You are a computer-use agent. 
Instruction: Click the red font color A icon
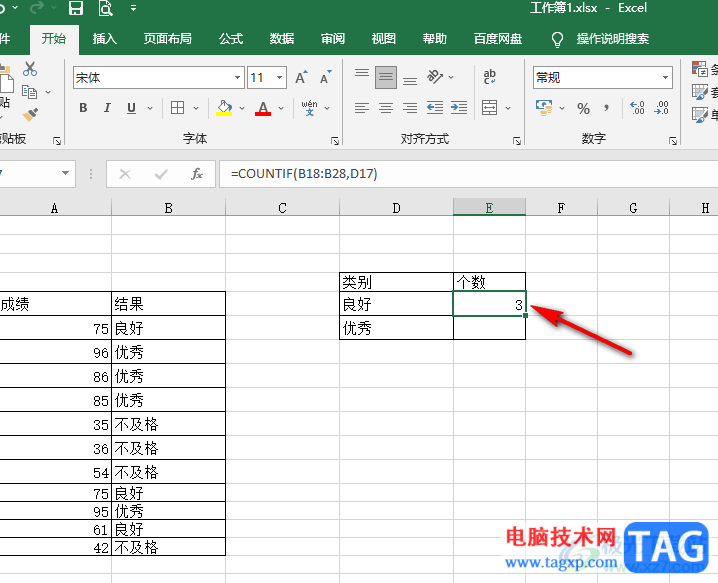tap(263, 108)
